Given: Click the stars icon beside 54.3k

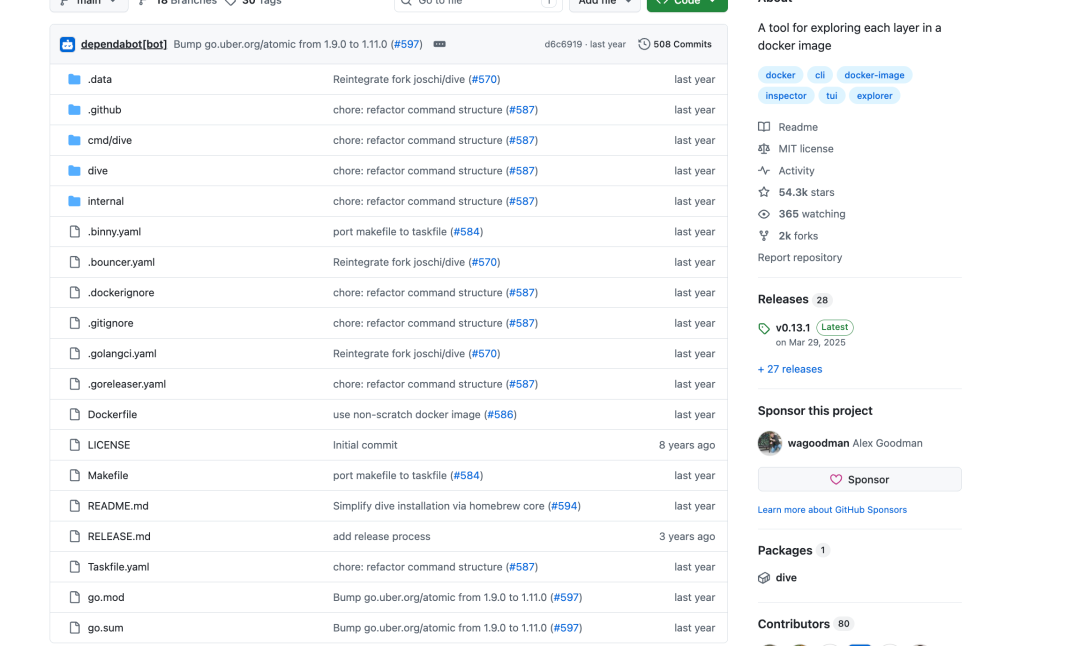Looking at the screenshot, I should coord(764,192).
